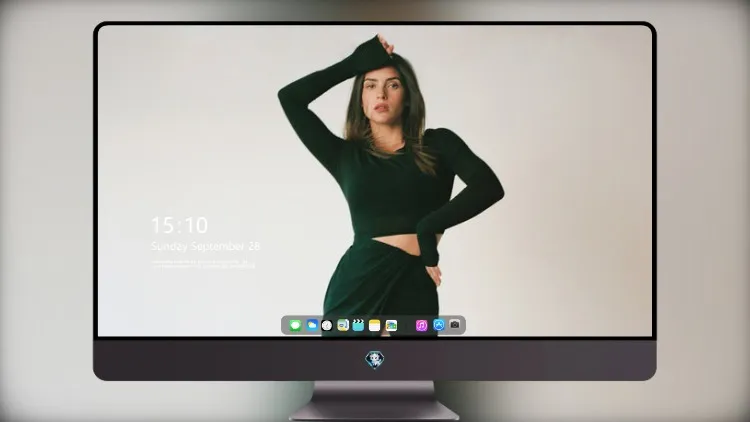Open the Weather app in dock
Screen dimensions: 750x422
tap(312, 325)
